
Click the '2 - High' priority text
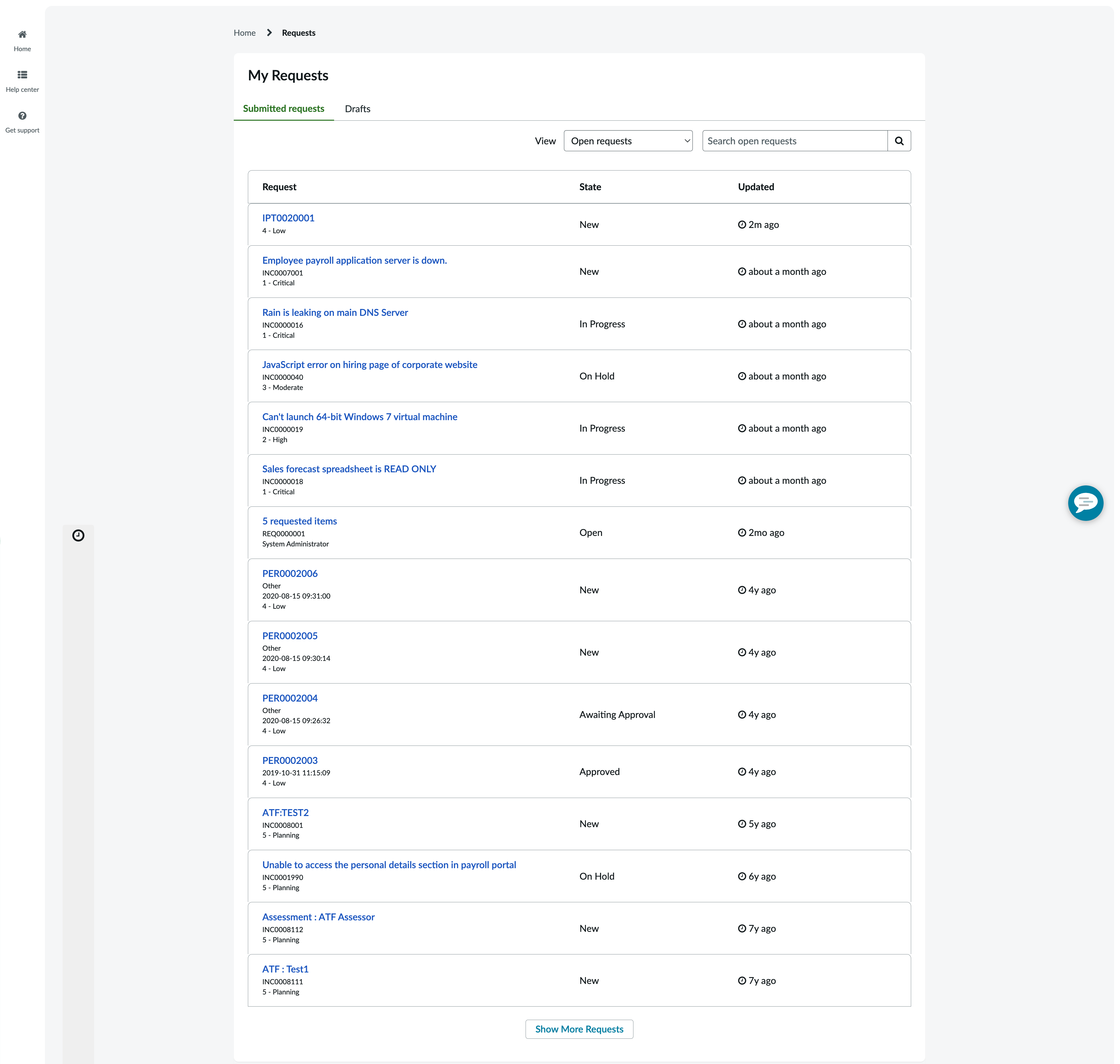click(274, 440)
